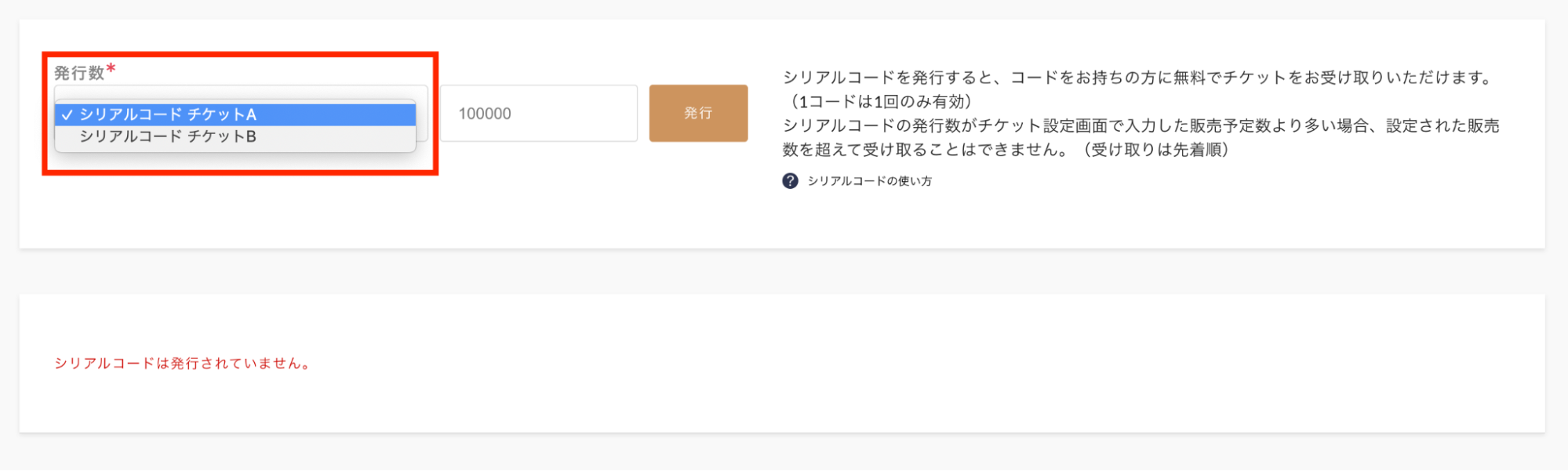Image resolution: width=1568 pixels, height=471 pixels.
Task: Click the シリアルコードを発行すると description line
Action: (x=1139, y=78)
